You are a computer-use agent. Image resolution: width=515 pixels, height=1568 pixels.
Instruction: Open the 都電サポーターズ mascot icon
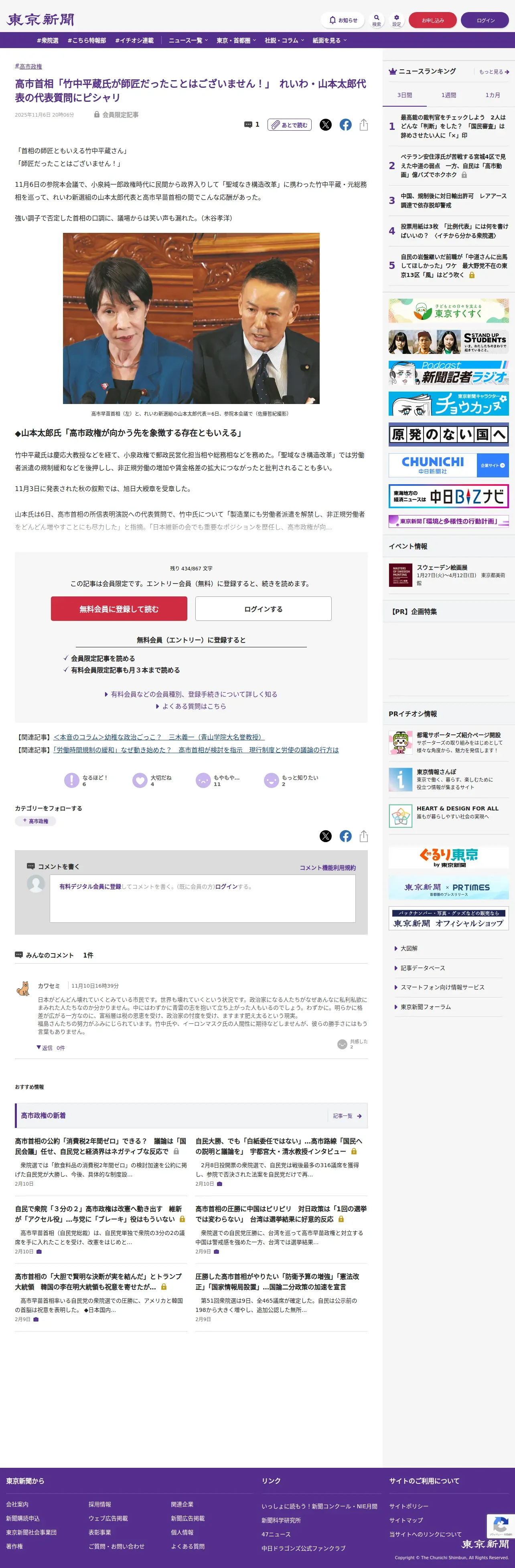tap(400, 743)
